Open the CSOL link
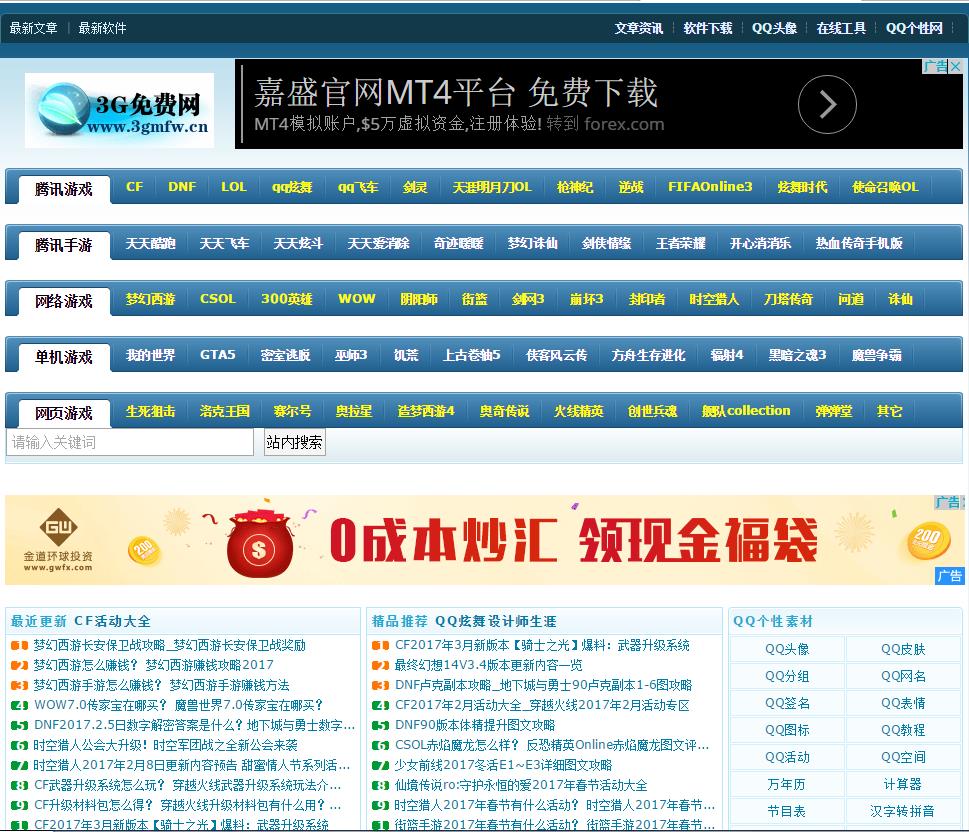Screen dimensions: 969x832 coord(218,299)
